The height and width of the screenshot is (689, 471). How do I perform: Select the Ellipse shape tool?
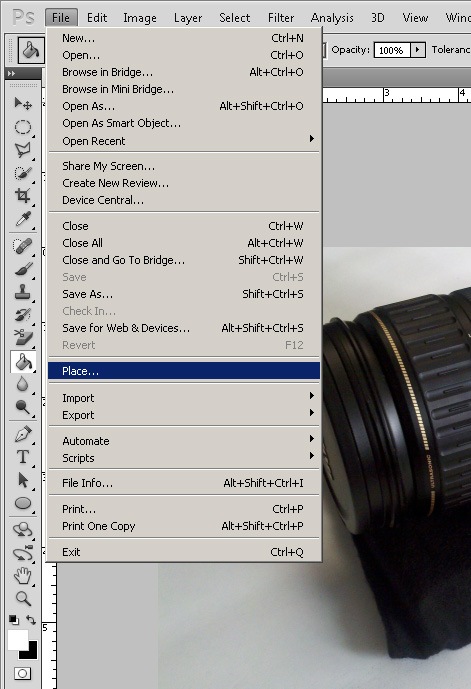23,503
